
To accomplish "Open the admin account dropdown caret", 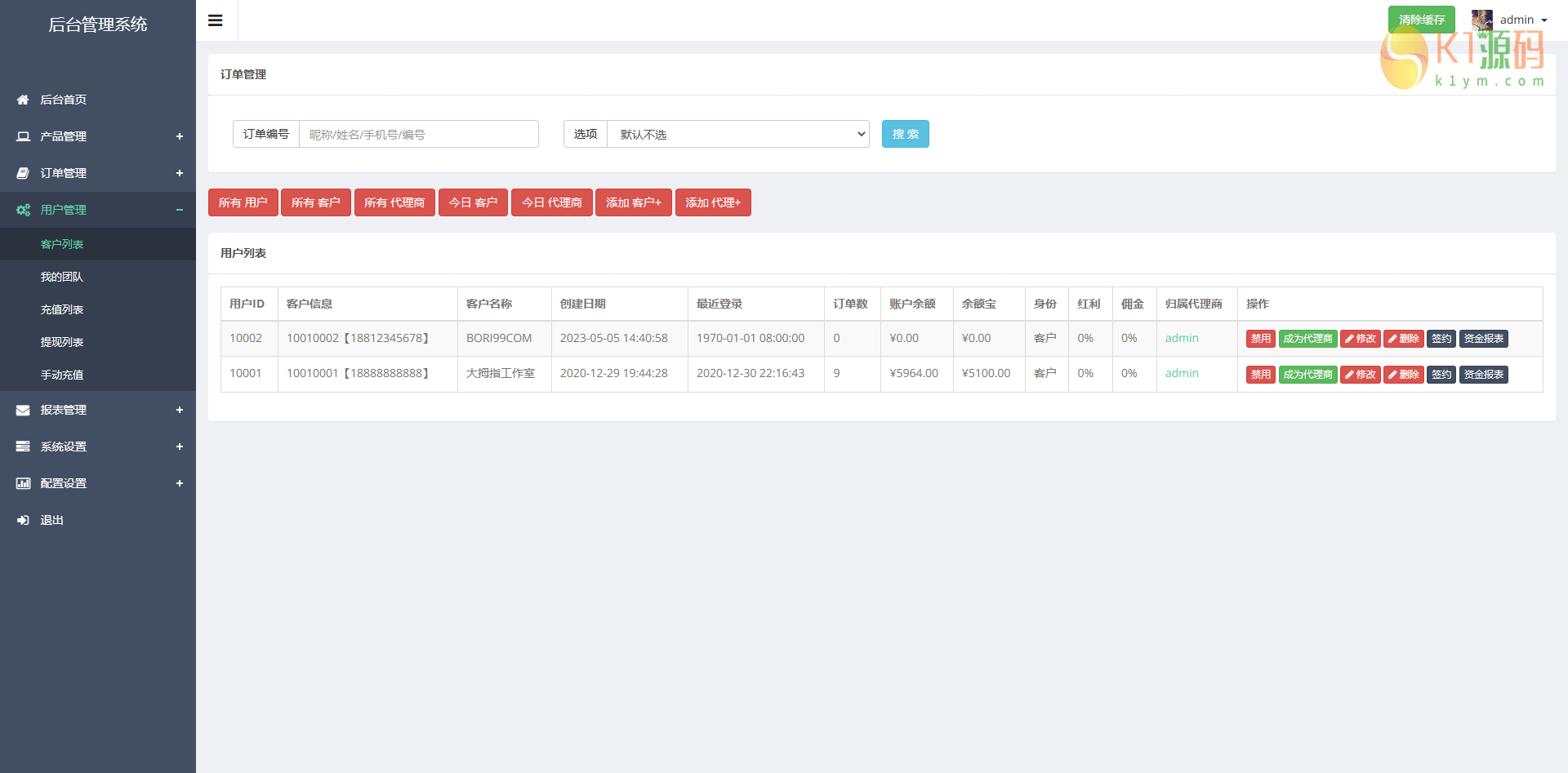I will pos(1544,20).
